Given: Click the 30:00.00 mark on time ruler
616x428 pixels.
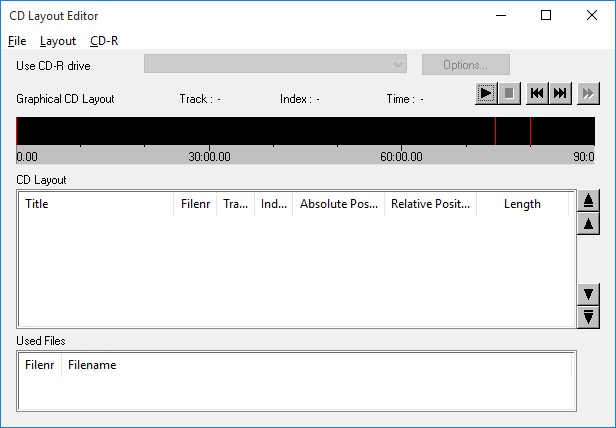Looking at the screenshot, I should 209,157.
